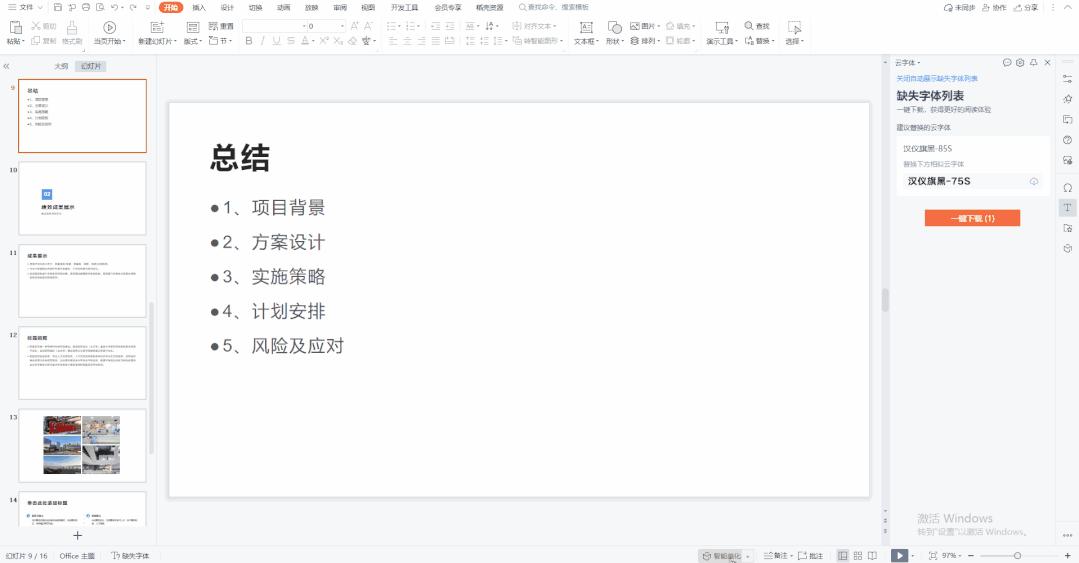This screenshot has height=563, width=1079.
Task: Click the search commands input field
Action: tap(554, 8)
